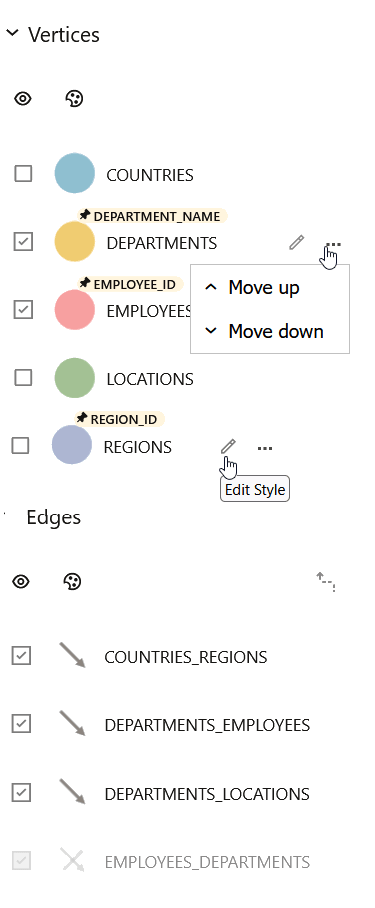The image size is (375, 908).
Task: Uncheck the EMPLOYEES vertex checkbox
Action: pyautogui.click(x=23, y=310)
